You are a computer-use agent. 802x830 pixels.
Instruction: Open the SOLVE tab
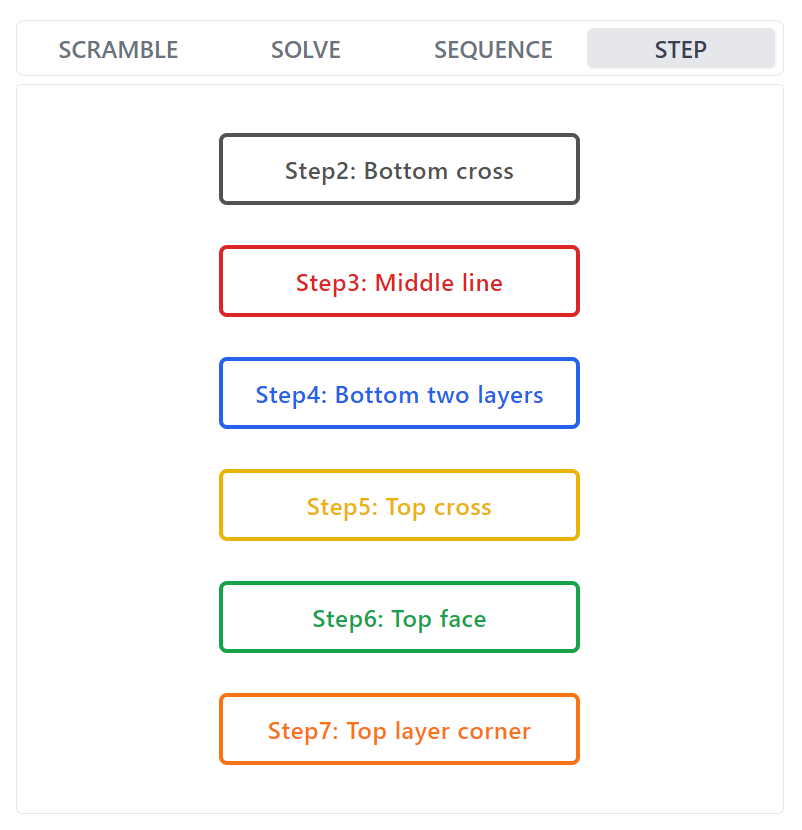coord(306,49)
